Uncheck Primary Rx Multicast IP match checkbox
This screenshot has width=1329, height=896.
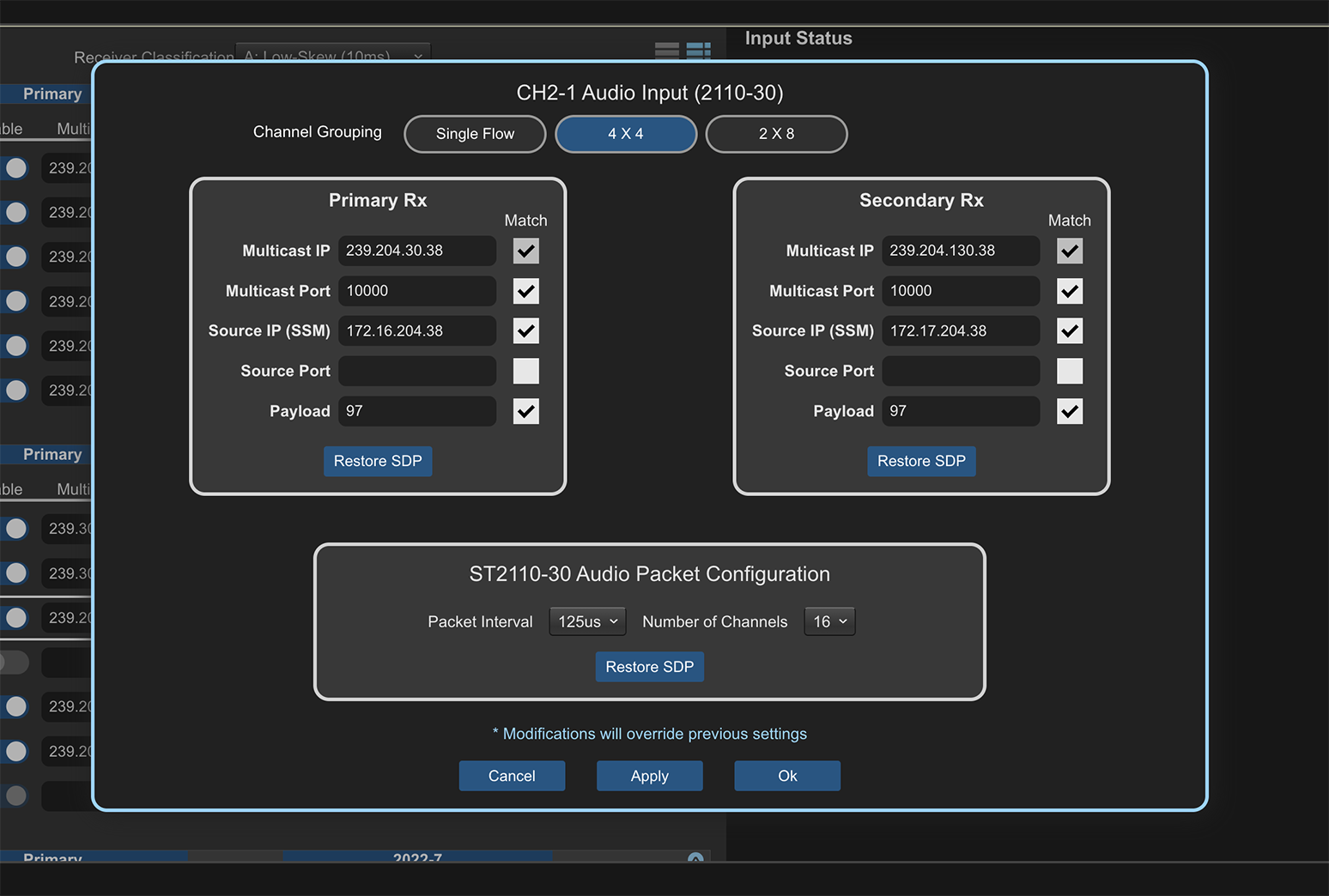(x=525, y=251)
